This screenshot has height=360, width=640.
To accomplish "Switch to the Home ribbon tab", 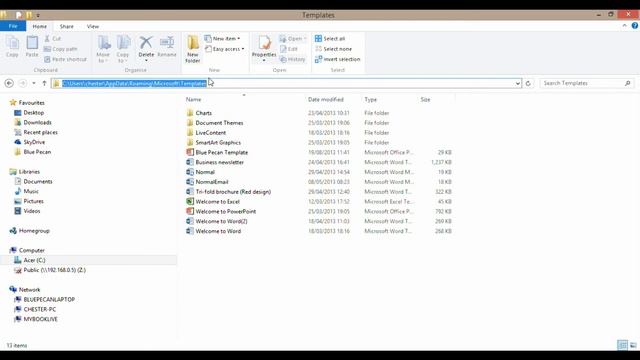I will [x=40, y=26].
